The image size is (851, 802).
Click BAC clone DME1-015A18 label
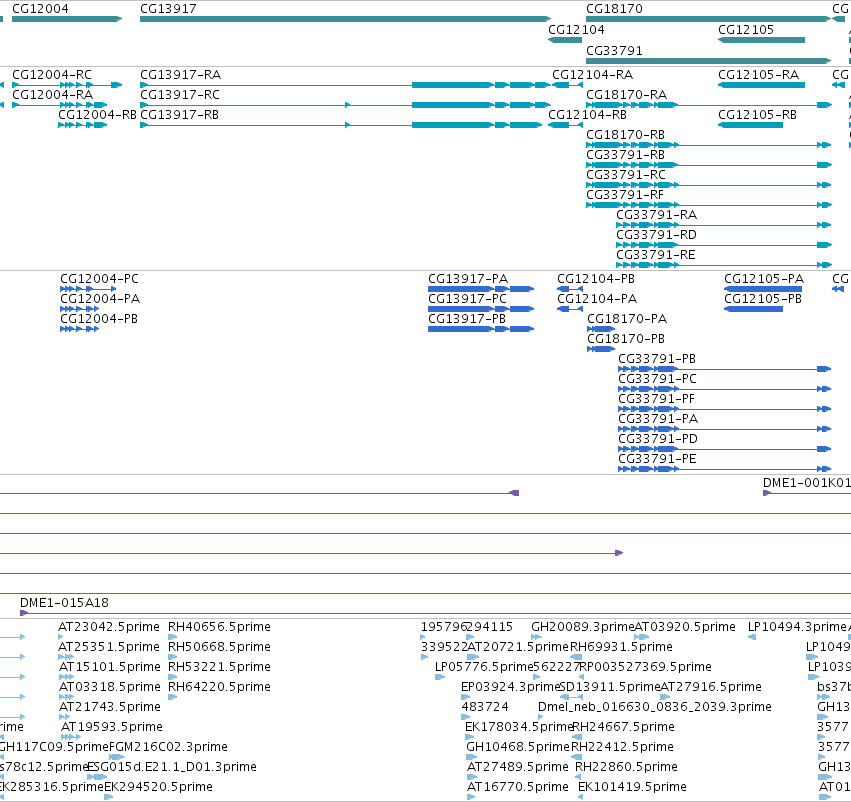(64, 603)
